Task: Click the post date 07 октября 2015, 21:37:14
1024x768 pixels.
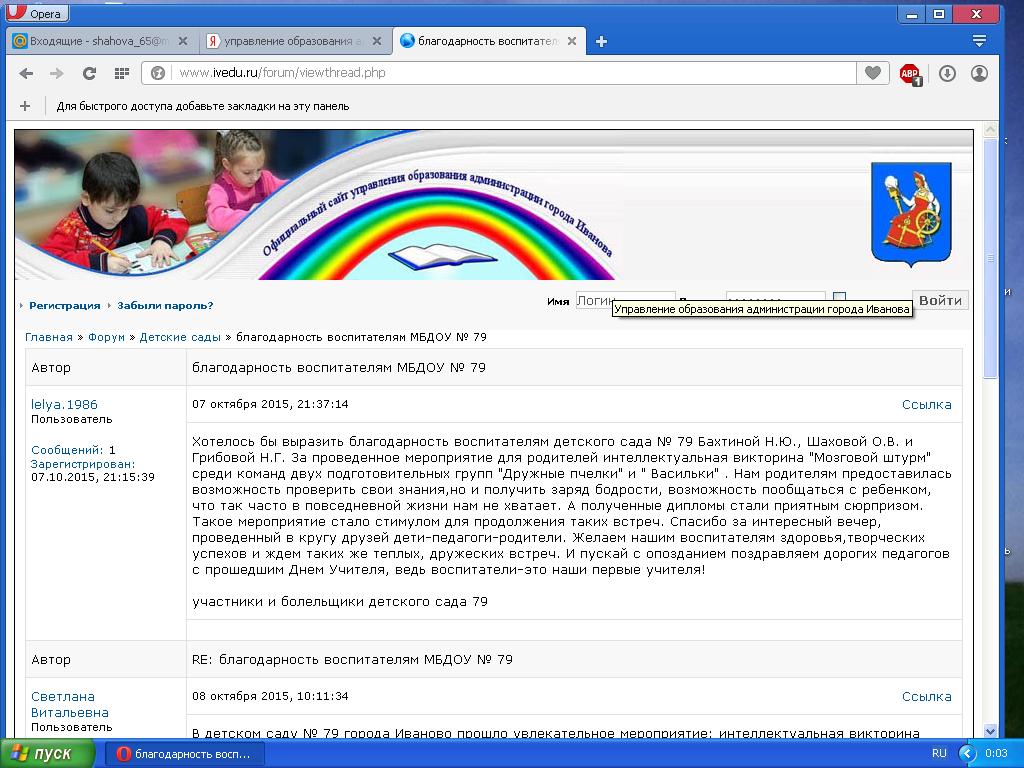Action: click(x=270, y=404)
